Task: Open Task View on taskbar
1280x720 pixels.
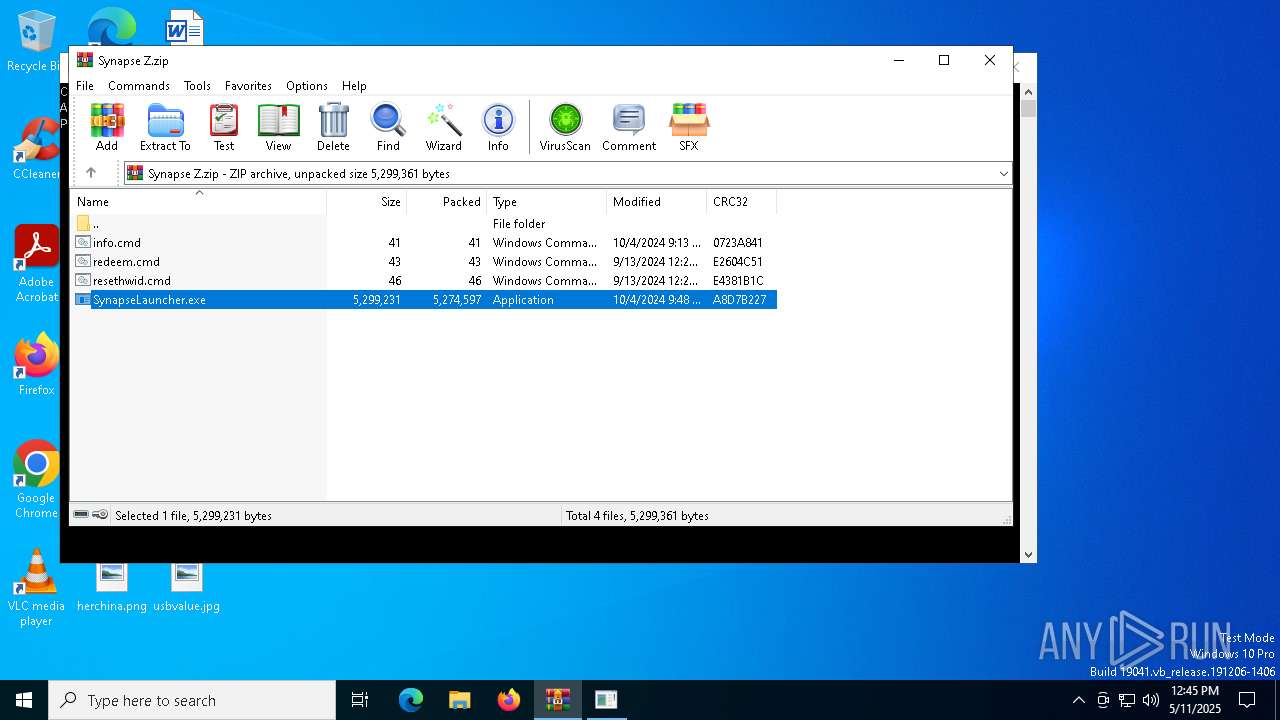Action: click(x=360, y=700)
